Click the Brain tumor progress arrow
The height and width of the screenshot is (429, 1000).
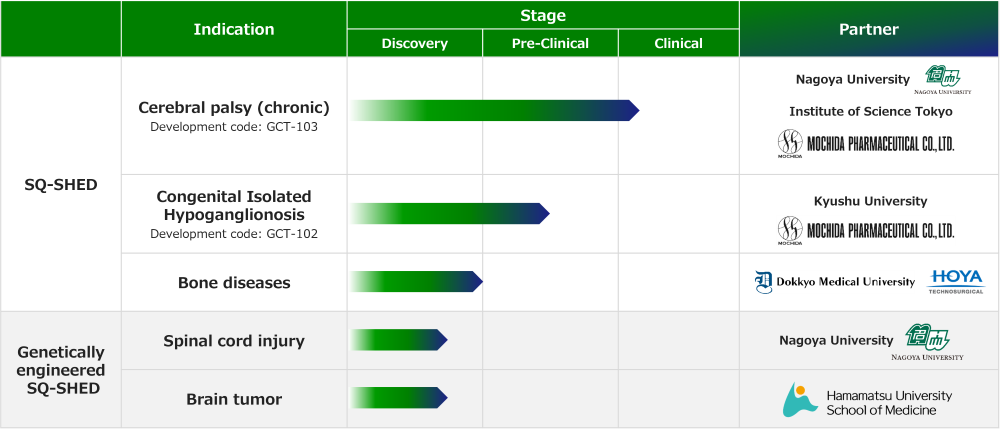399,398
